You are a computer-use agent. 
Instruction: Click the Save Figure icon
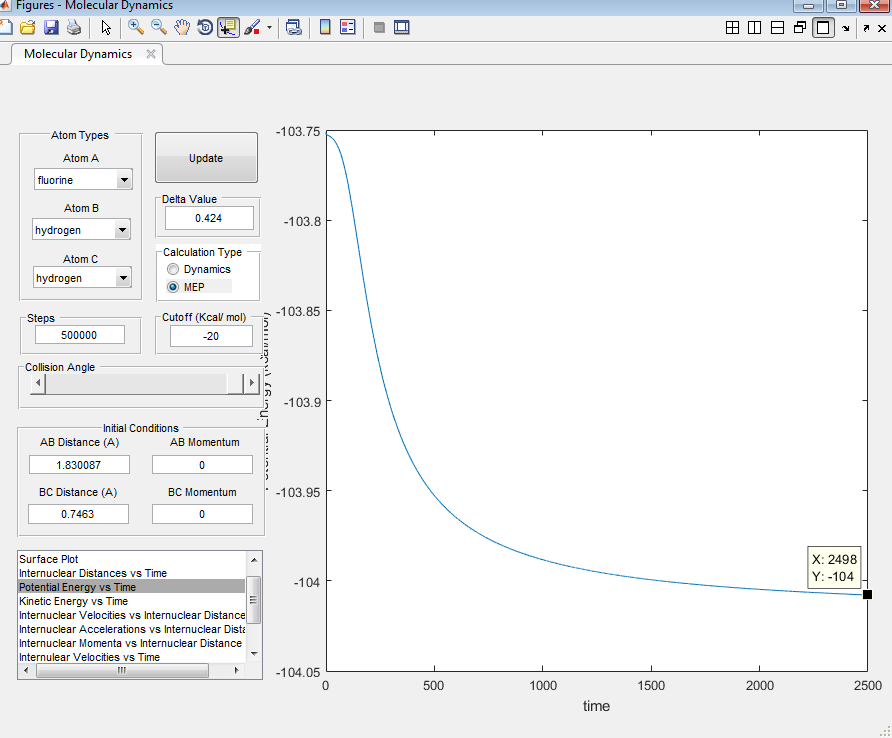click(x=50, y=27)
